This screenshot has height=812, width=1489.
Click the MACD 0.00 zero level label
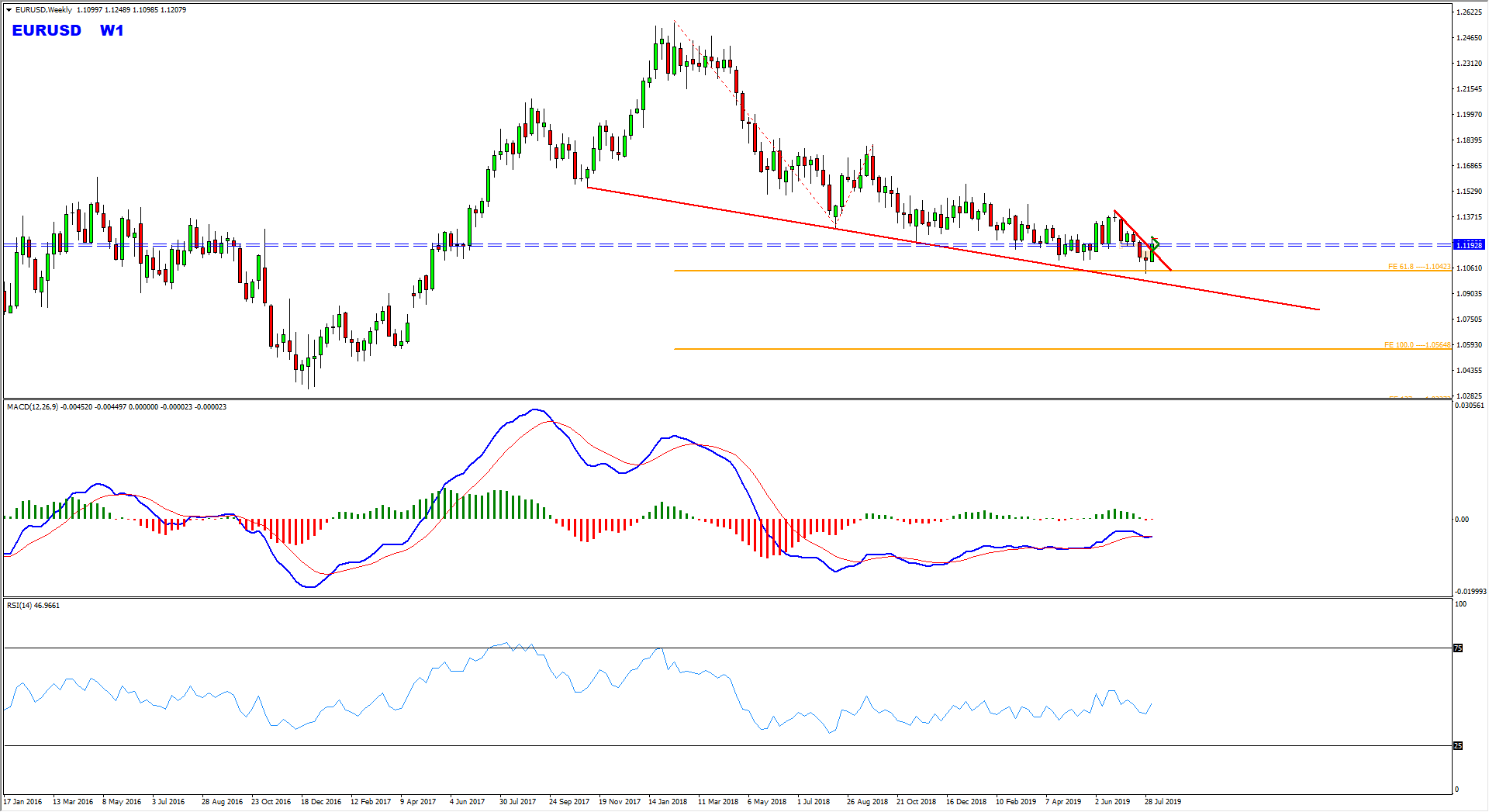[1462, 520]
